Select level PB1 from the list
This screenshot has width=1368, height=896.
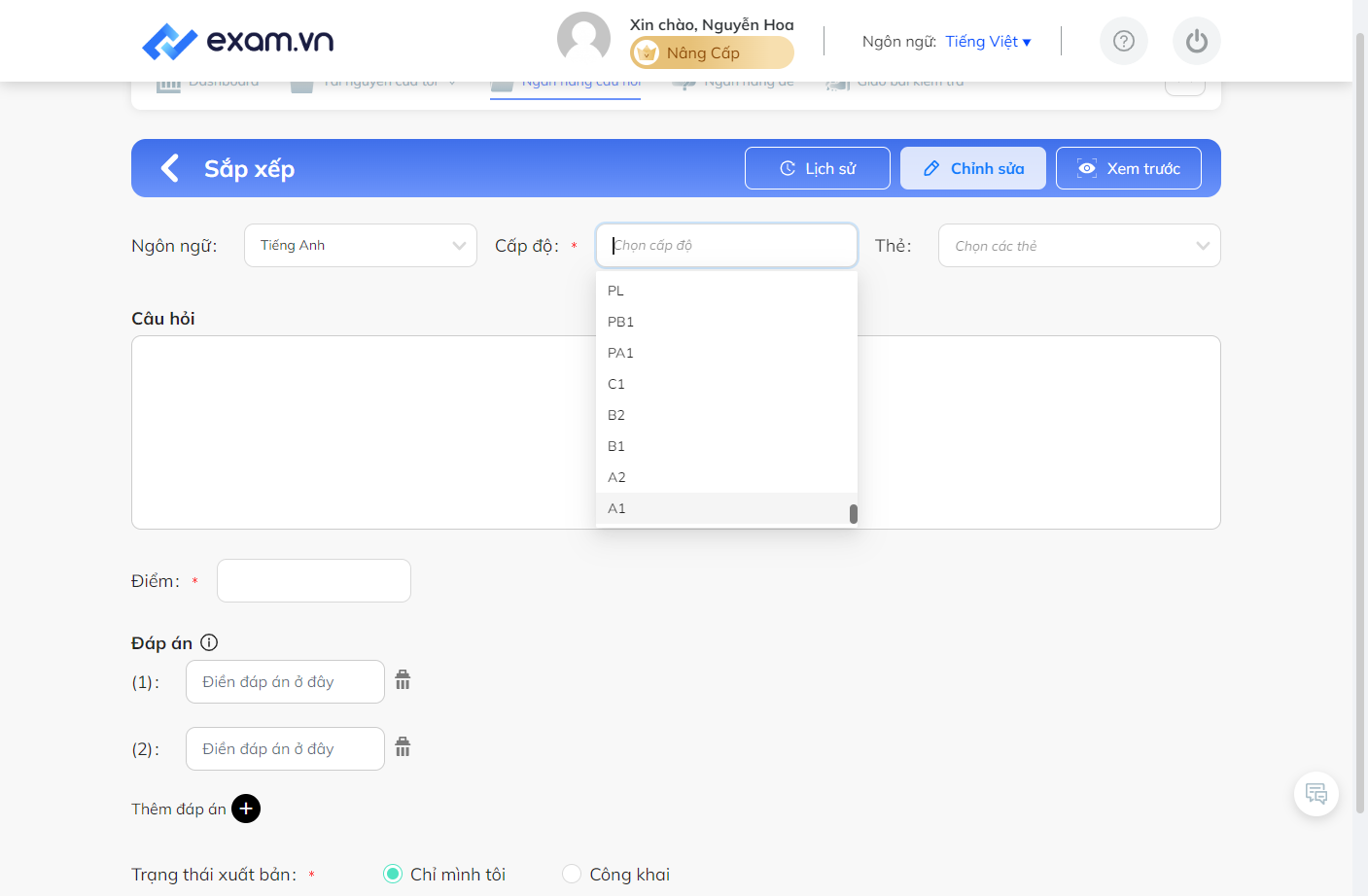click(x=726, y=322)
